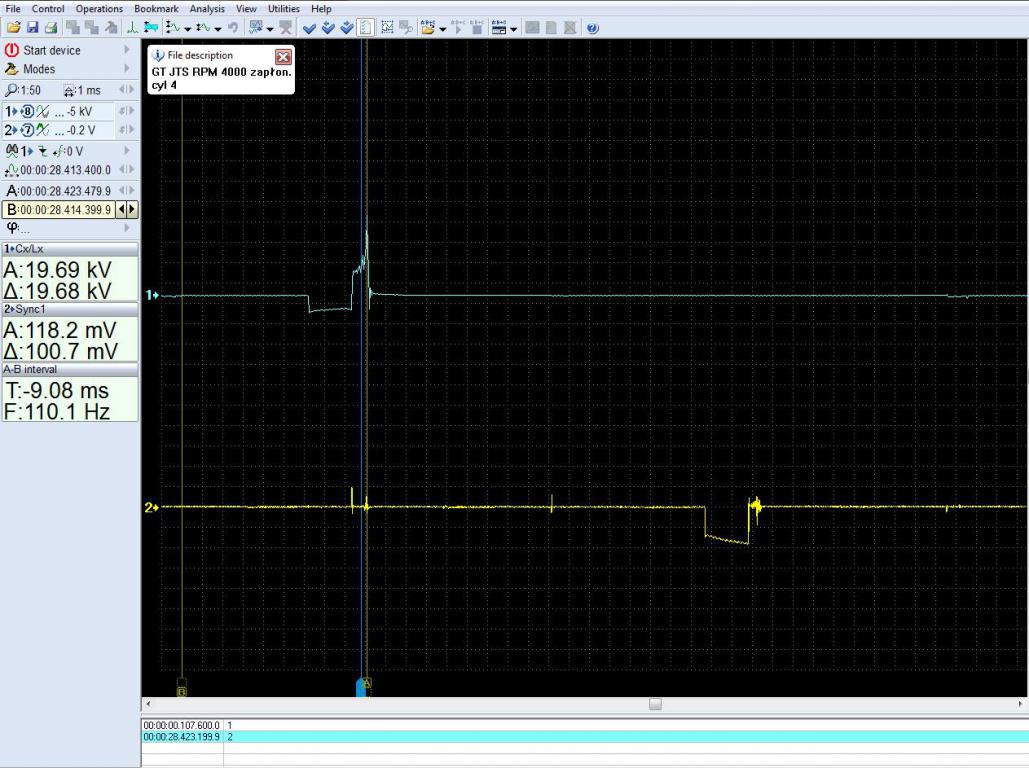
Task: Select bookmark row 00:00:00.107.600.0
Action: [585, 725]
